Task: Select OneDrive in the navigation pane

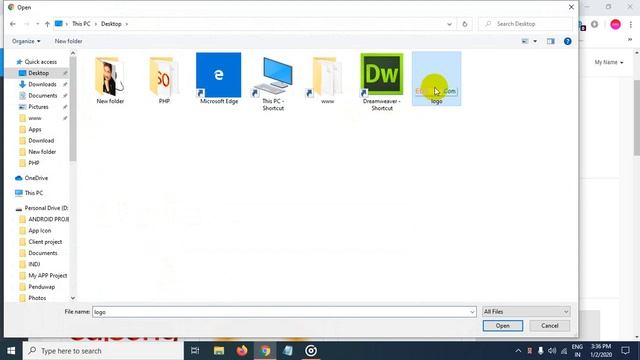Action: (36, 178)
